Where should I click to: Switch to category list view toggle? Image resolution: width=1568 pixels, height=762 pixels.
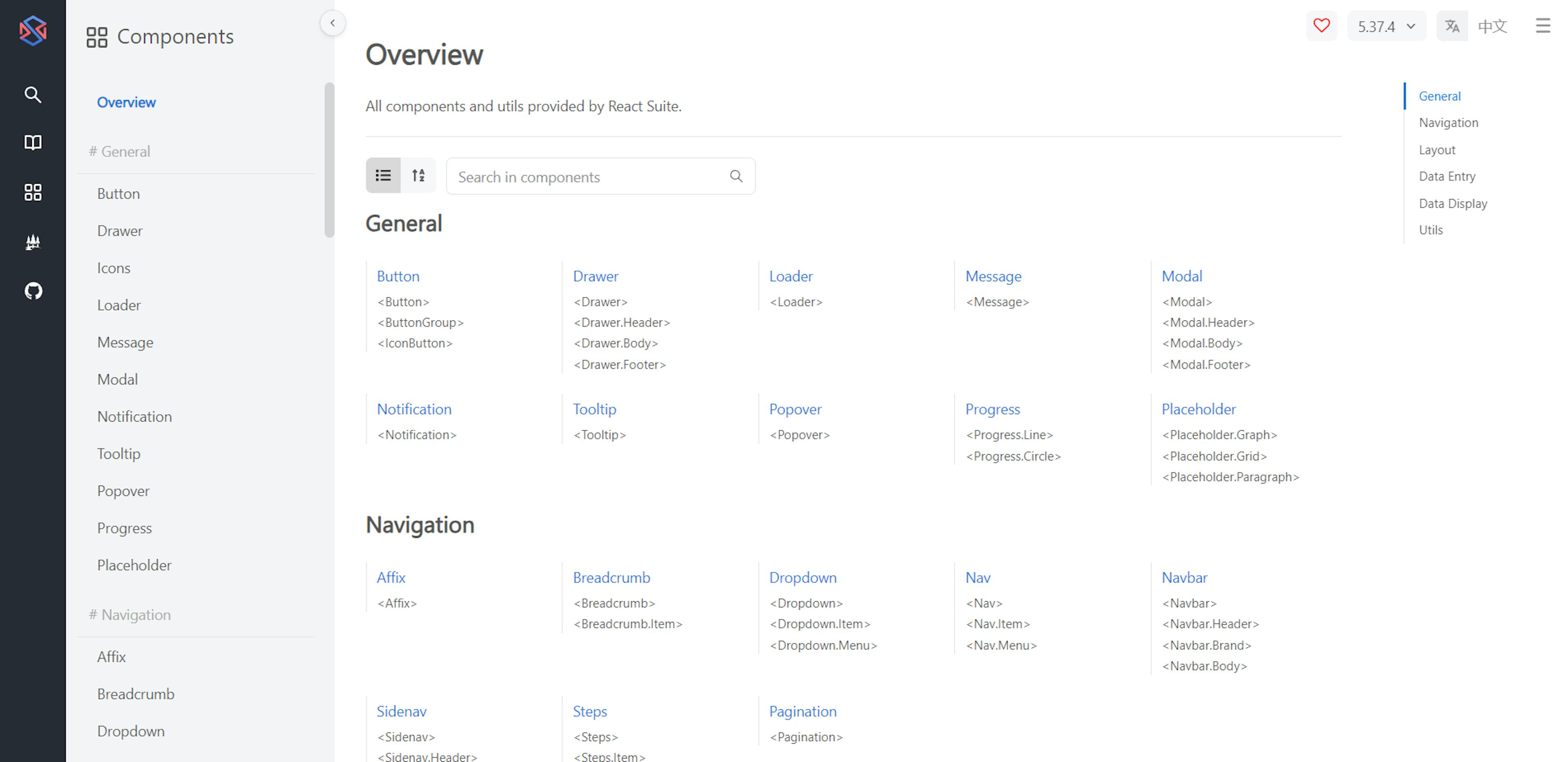tap(383, 176)
